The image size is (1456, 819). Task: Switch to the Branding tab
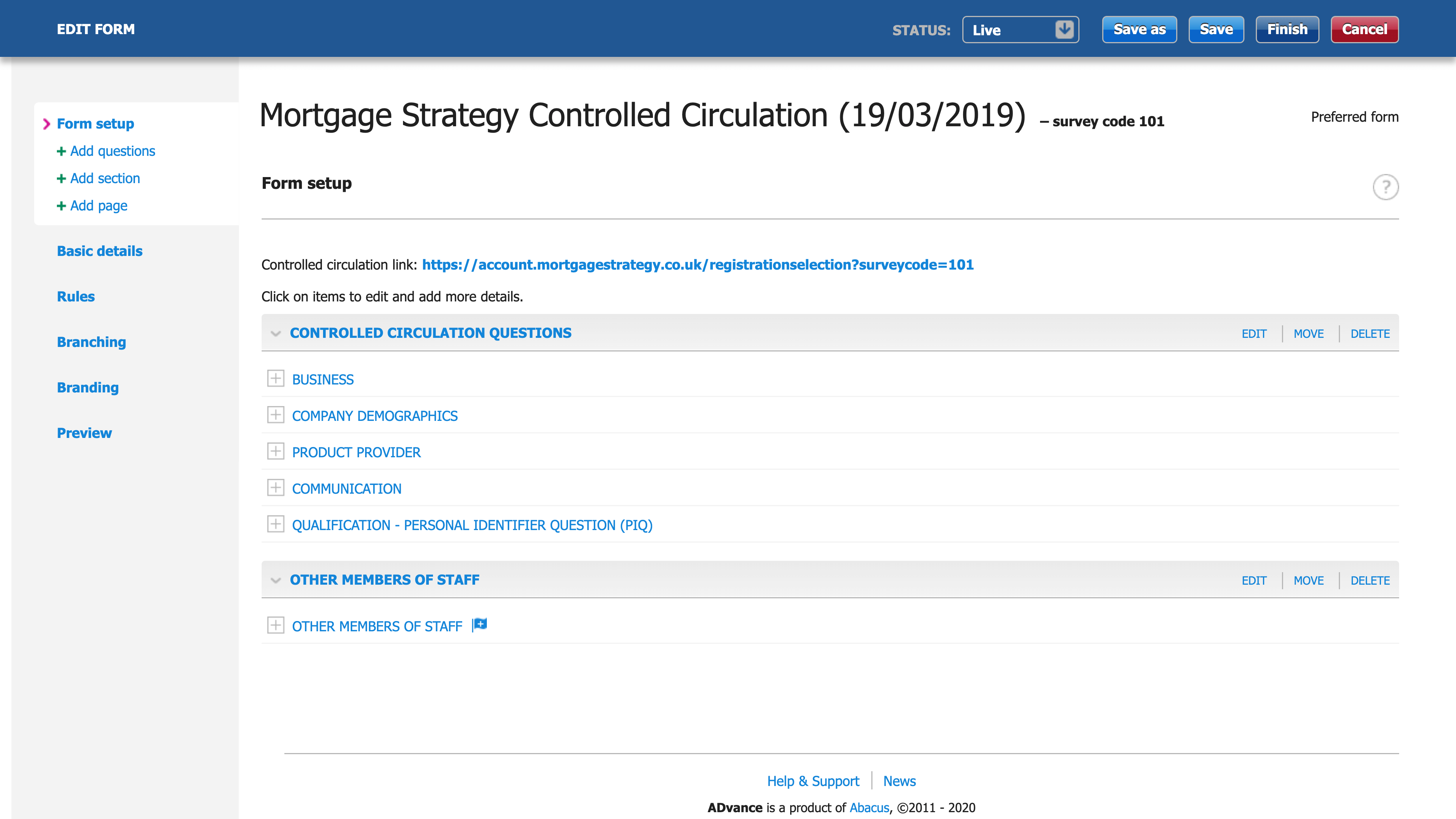88,388
